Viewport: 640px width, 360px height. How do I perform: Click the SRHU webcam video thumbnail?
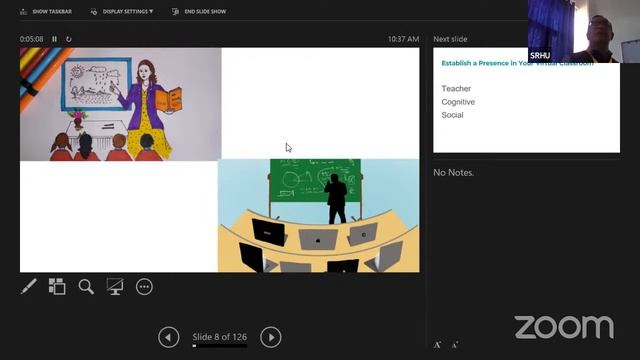(x=584, y=31)
